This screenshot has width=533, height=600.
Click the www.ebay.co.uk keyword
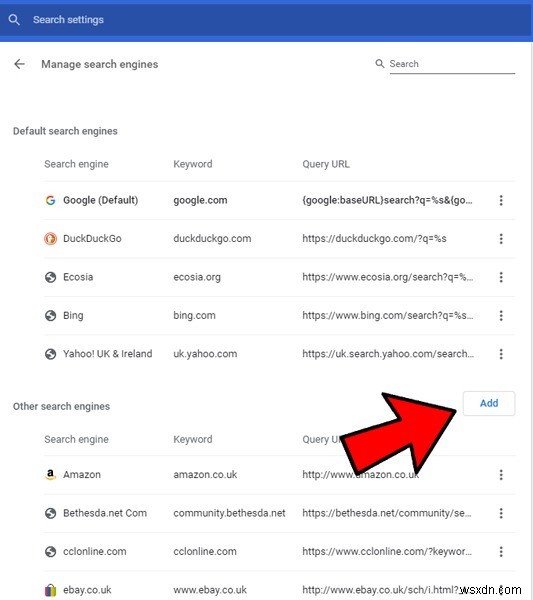tap(210, 590)
